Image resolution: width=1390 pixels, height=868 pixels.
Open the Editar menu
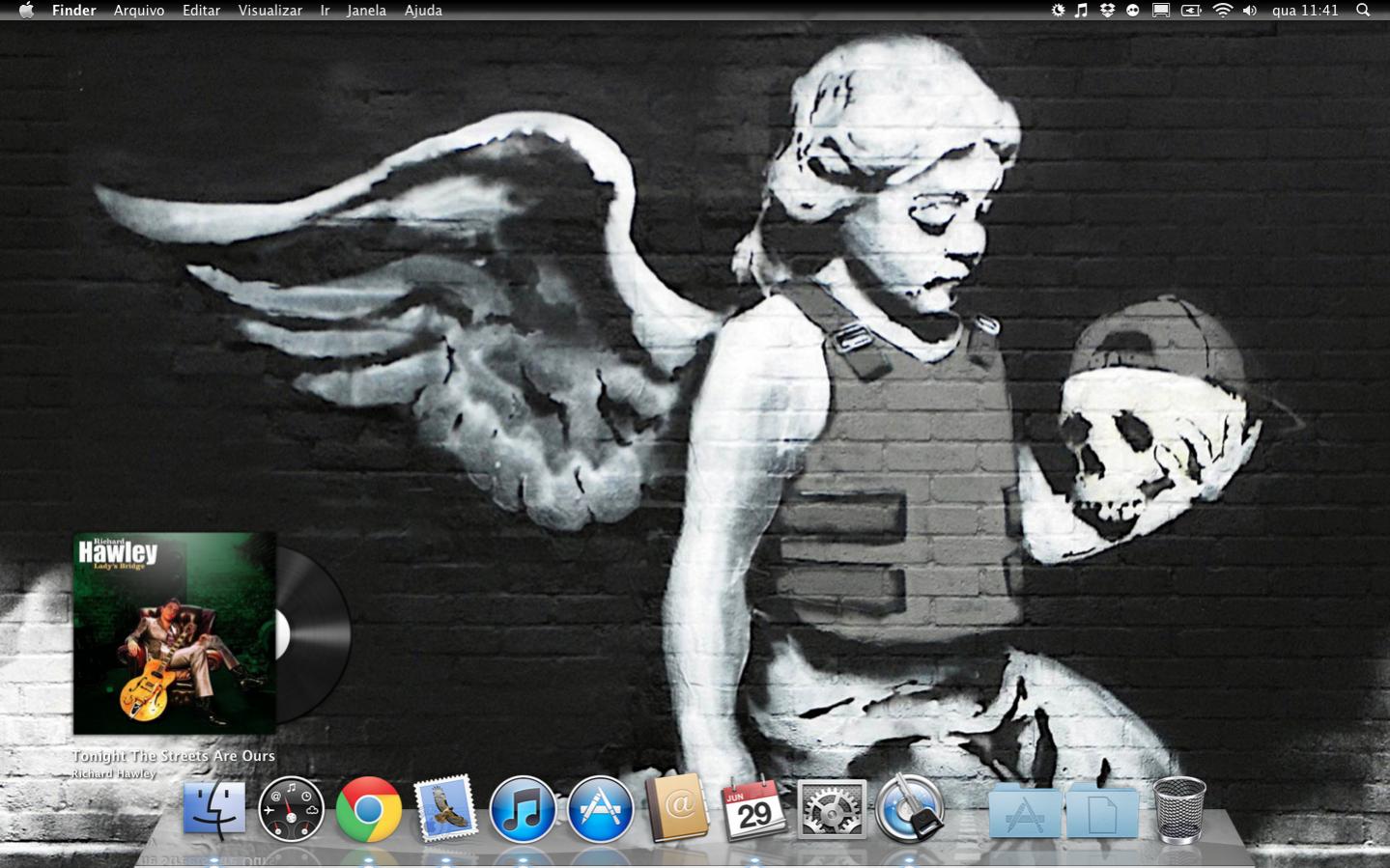[201, 10]
